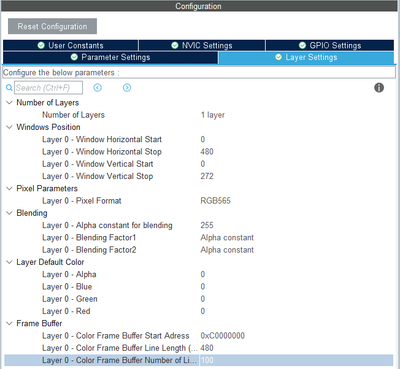Click the highlighted Number of Lines value 100

click(x=207, y=360)
